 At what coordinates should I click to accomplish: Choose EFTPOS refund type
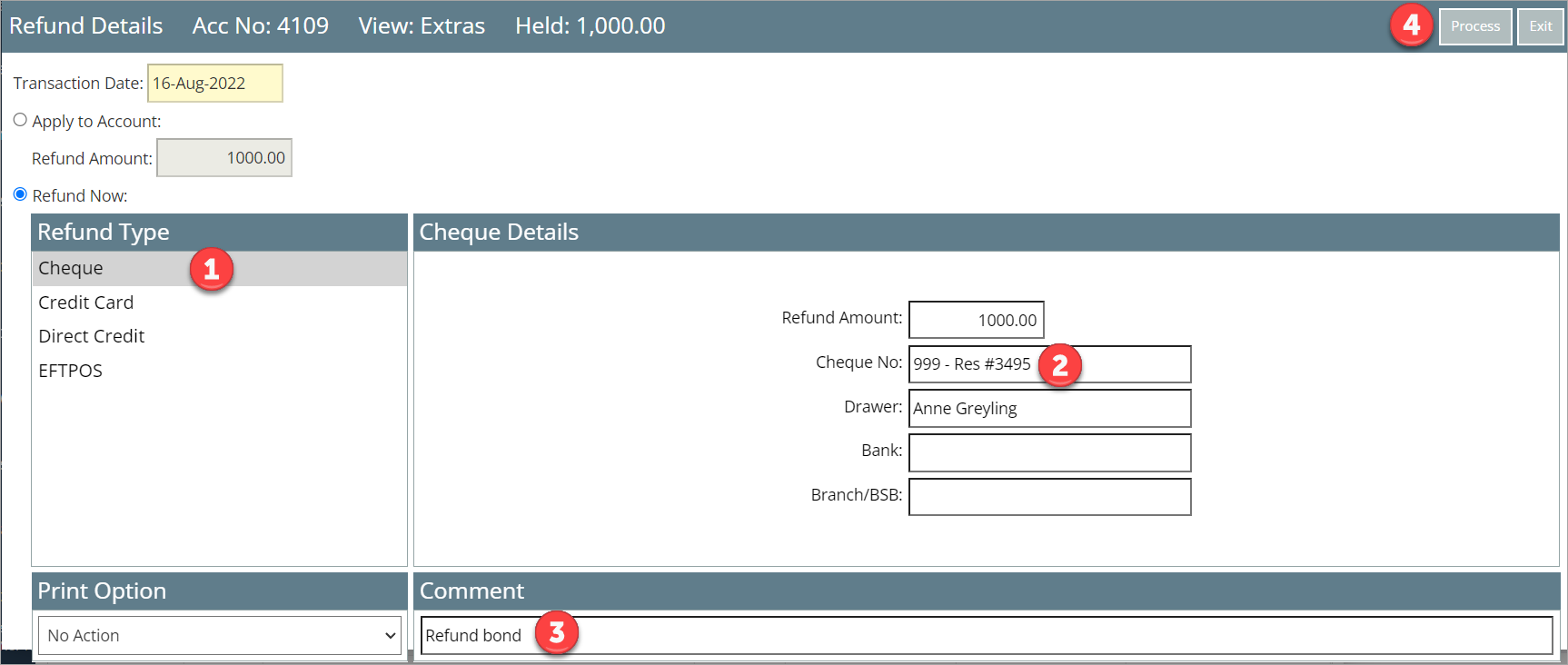click(x=70, y=371)
